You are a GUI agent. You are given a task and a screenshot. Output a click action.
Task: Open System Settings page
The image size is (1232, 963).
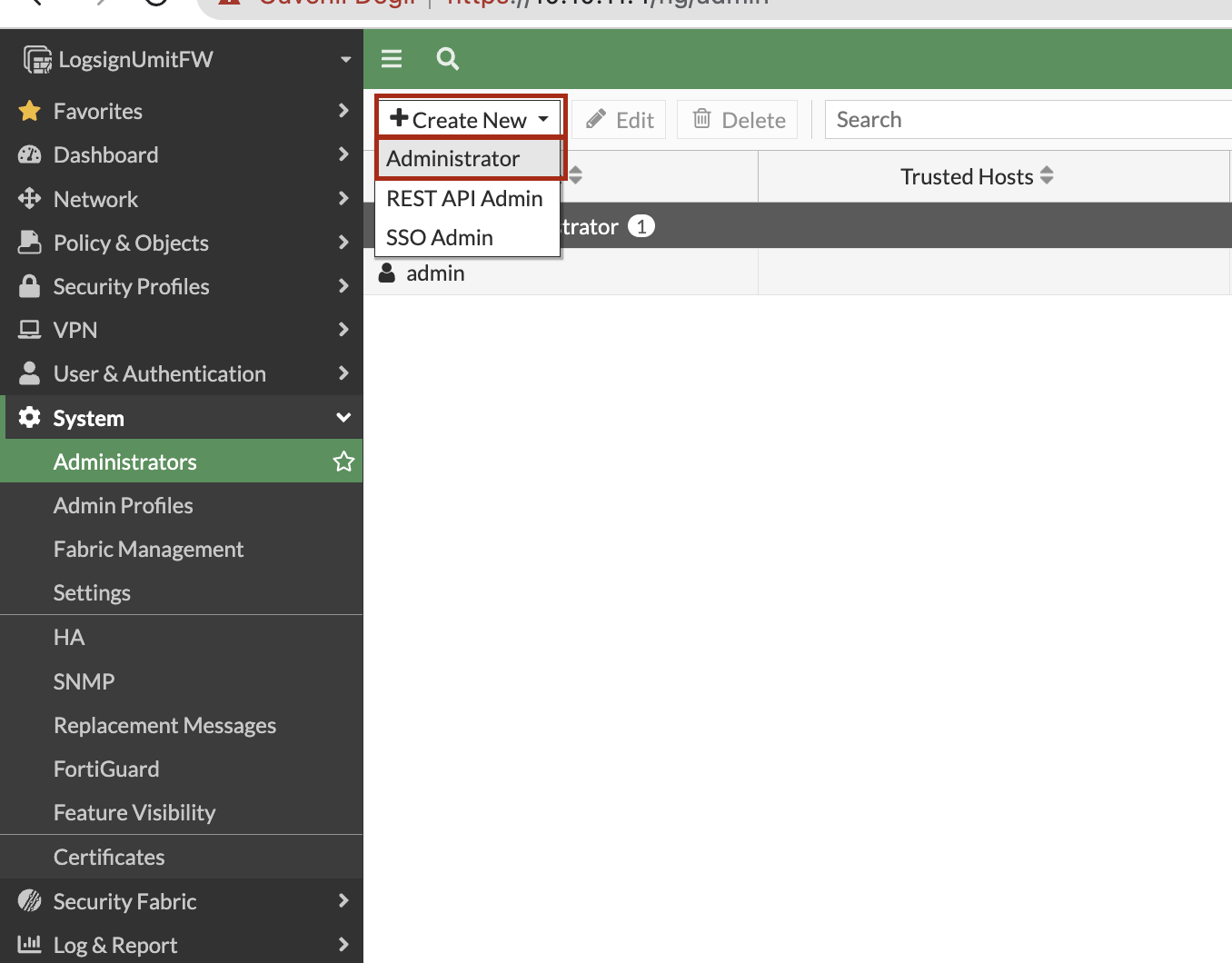[x=182, y=592]
